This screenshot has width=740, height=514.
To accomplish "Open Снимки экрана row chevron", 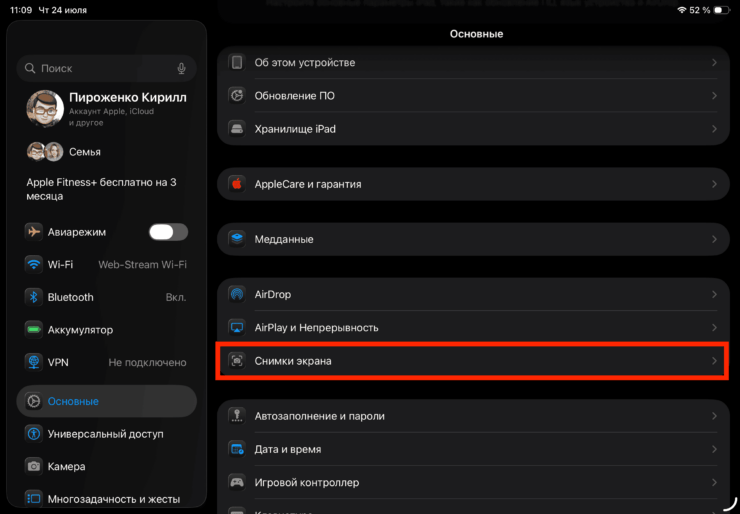I will (714, 360).
